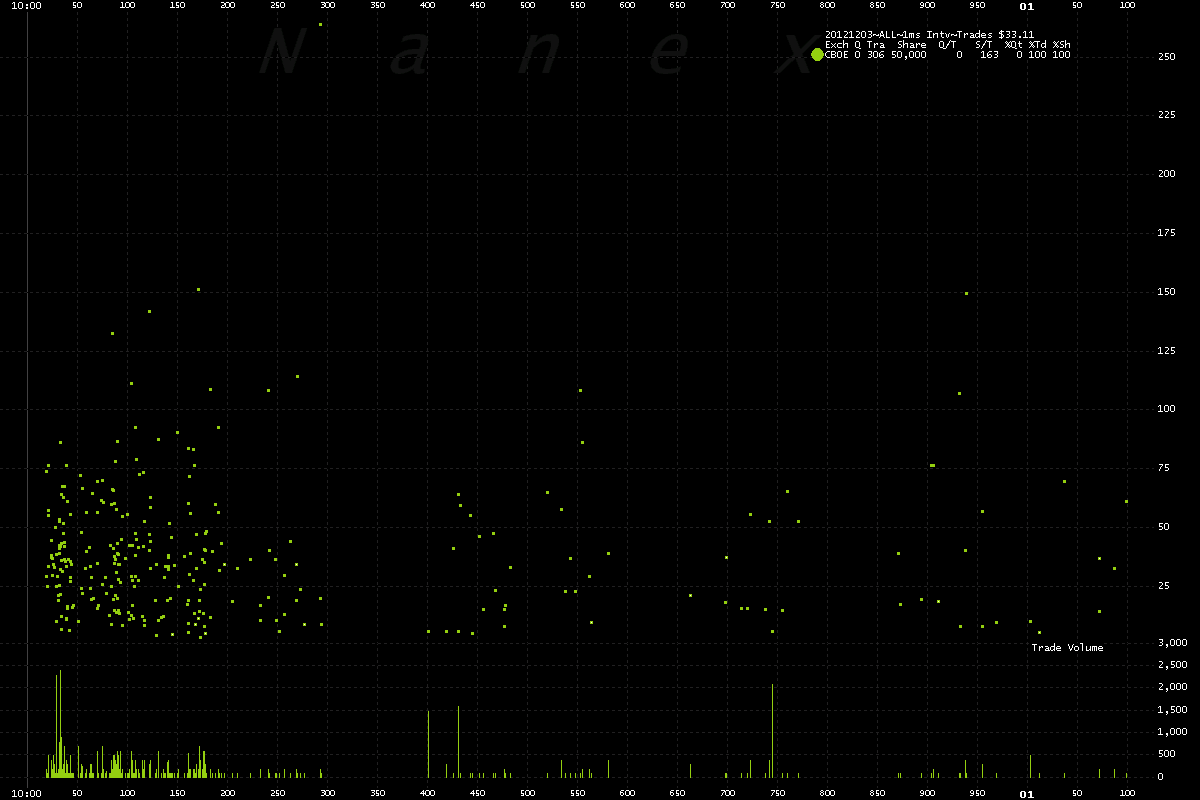Click the '600' tick on bottom time axis
The image size is (1200, 800).
(627, 793)
